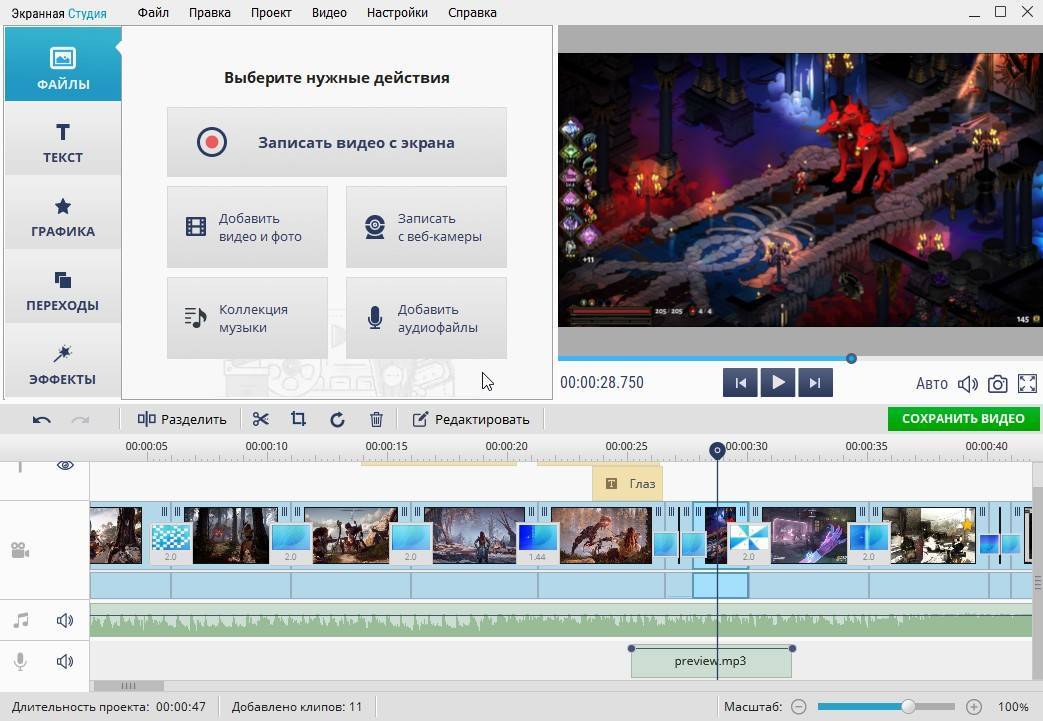Open the Авто quality dropdown
The width and height of the screenshot is (1043, 721).
(x=931, y=384)
